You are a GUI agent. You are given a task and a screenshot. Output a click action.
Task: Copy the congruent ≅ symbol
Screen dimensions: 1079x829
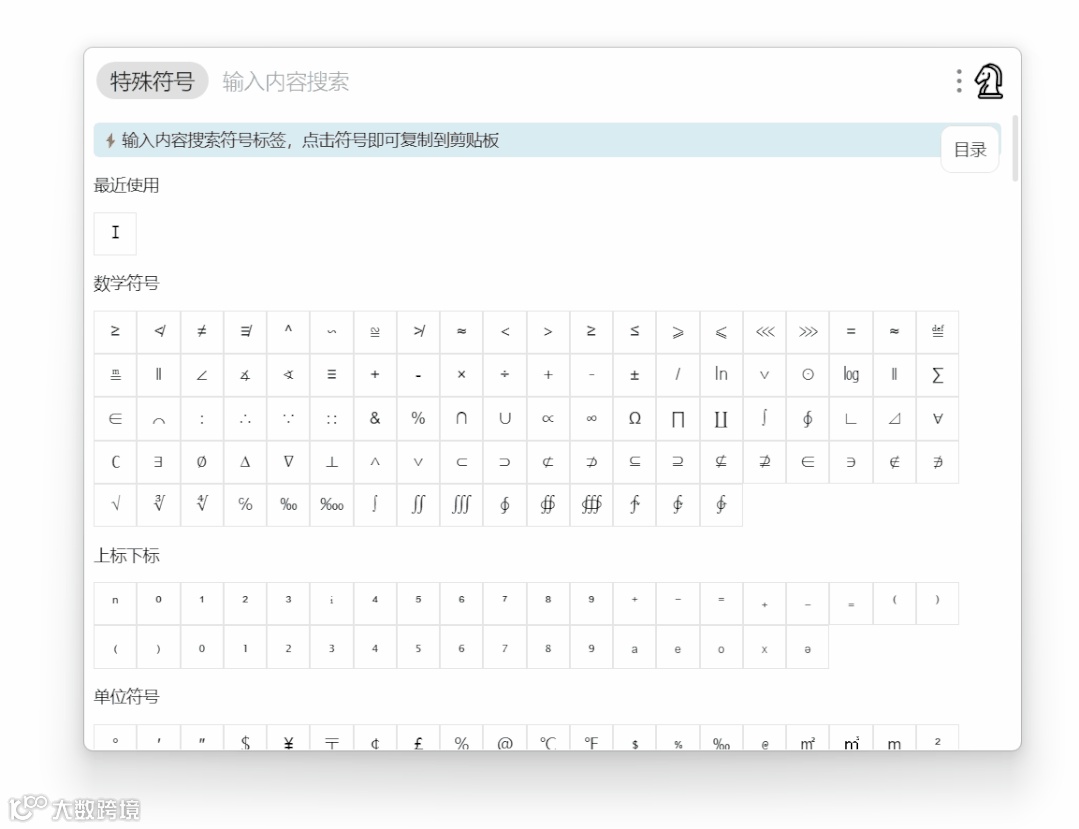point(375,332)
